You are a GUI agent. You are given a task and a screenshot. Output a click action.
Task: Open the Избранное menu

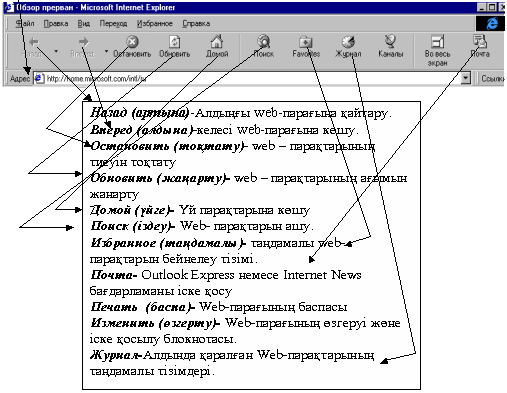(155, 23)
